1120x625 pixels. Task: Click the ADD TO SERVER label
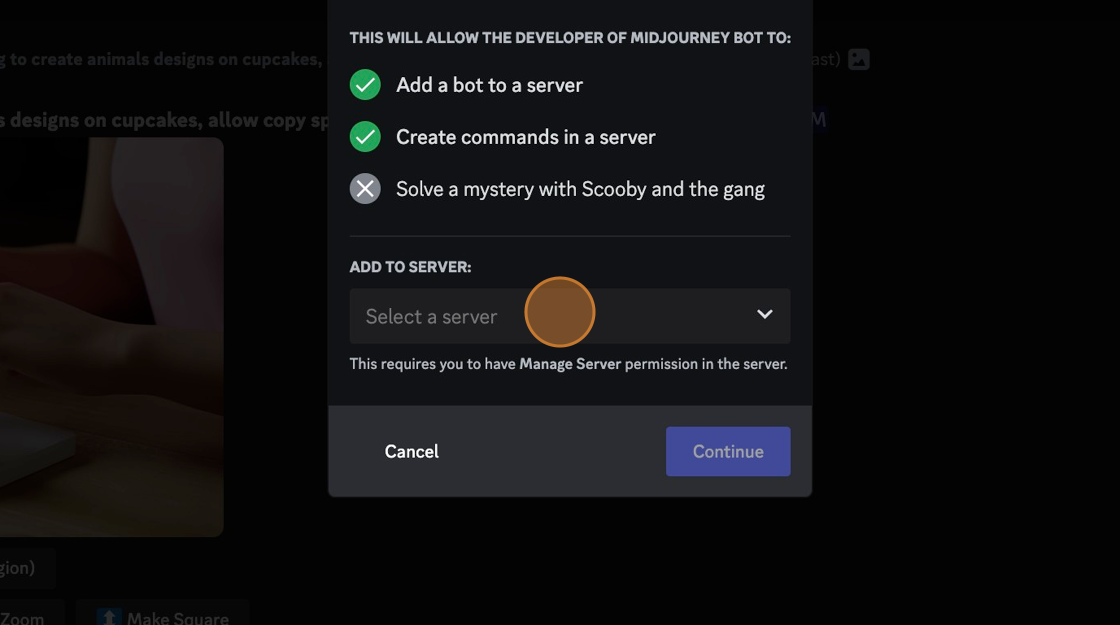click(x=410, y=267)
